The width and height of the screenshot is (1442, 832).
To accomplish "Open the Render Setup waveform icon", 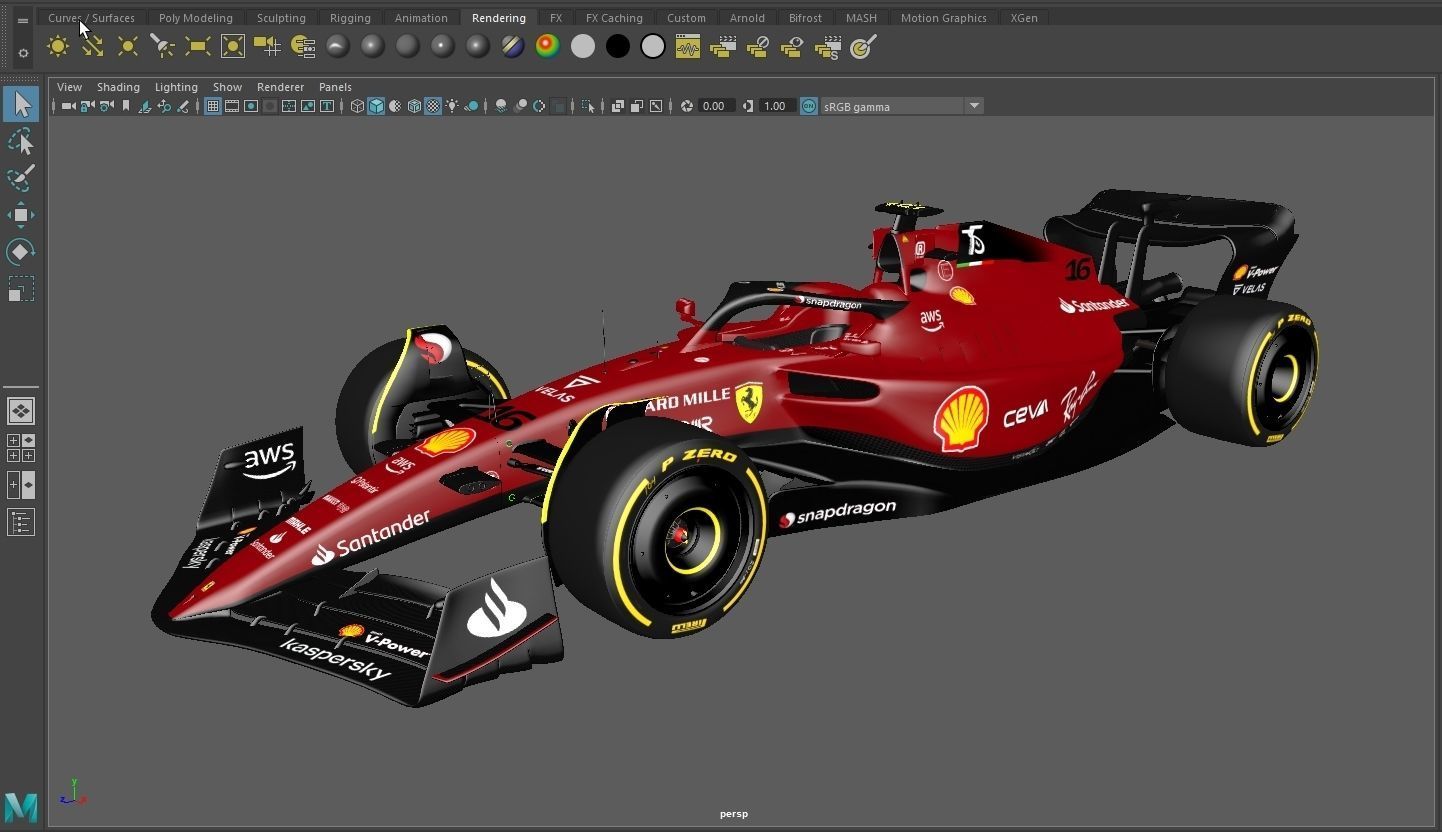I will point(688,47).
